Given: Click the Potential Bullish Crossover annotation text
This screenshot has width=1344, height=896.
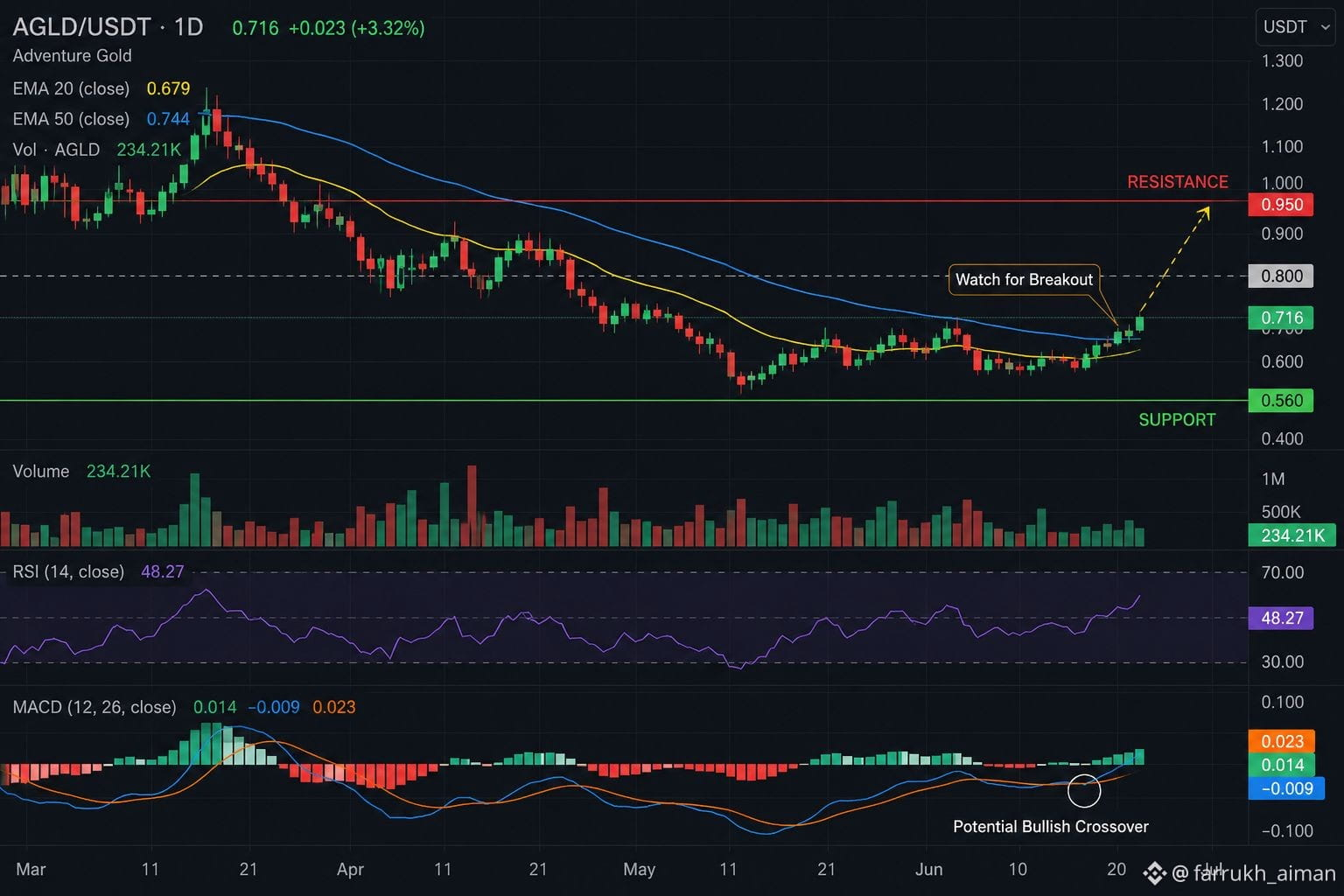Looking at the screenshot, I should click(x=1050, y=827).
